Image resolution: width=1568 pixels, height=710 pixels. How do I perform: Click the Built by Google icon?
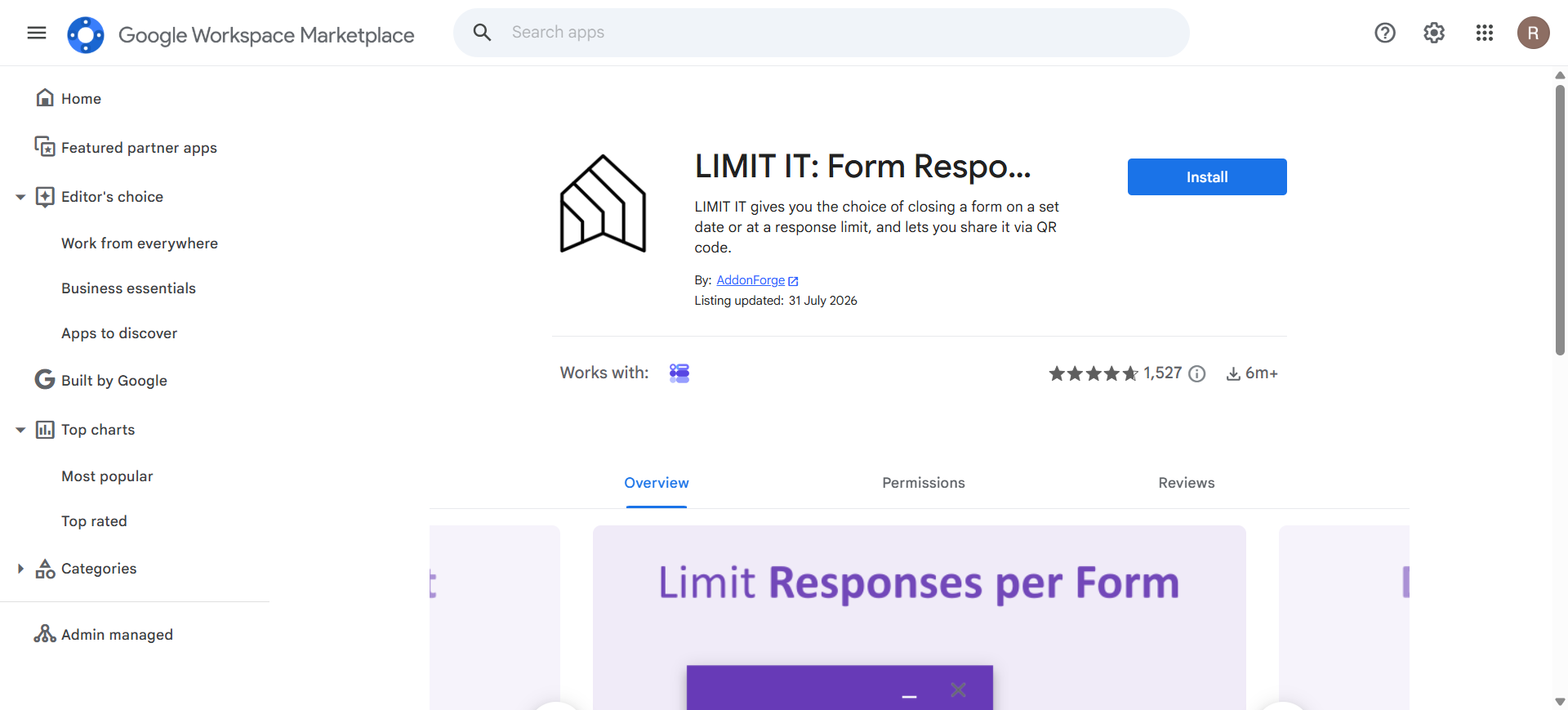coord(45,380)
